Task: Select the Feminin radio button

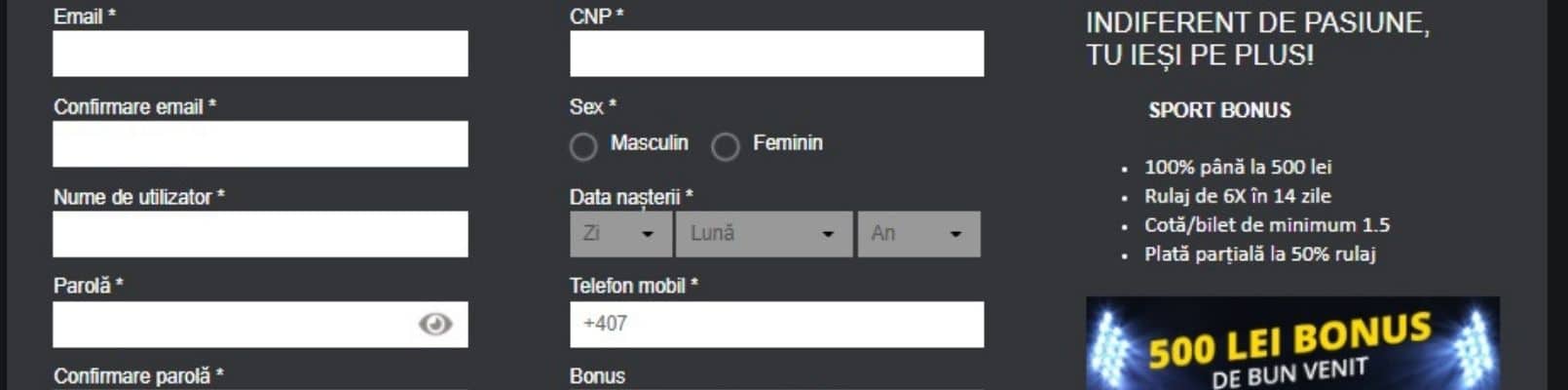Action: 726,146
